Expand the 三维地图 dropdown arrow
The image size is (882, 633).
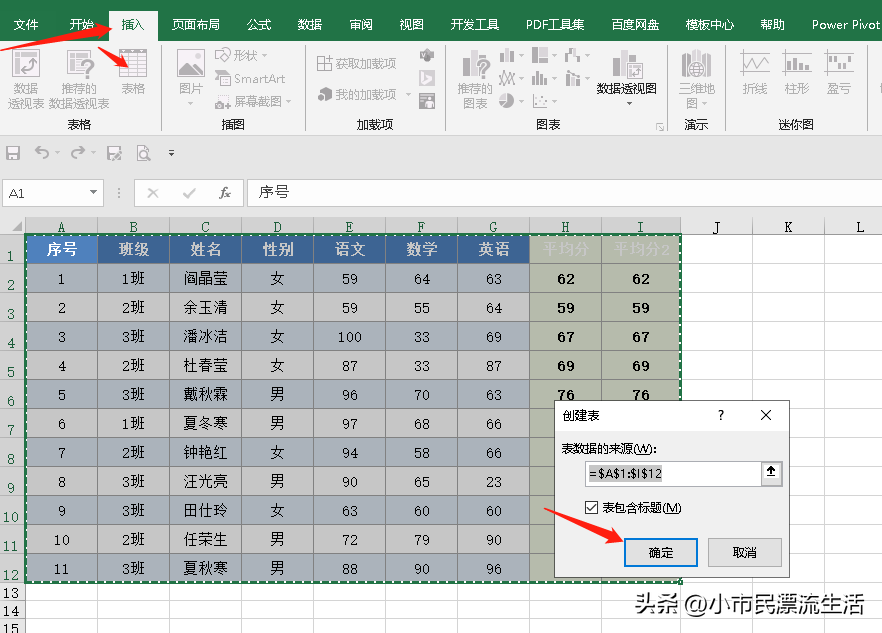[704, 104]
